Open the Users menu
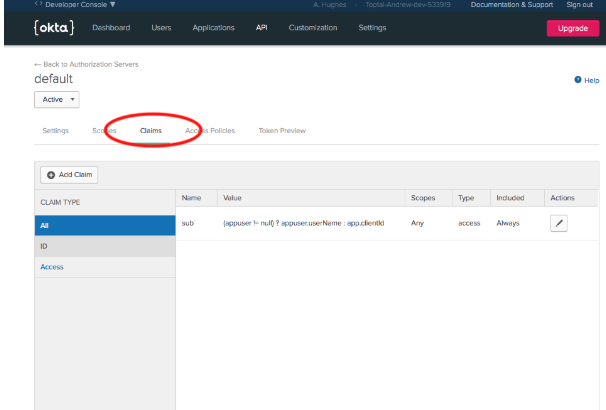 [161, 27]
